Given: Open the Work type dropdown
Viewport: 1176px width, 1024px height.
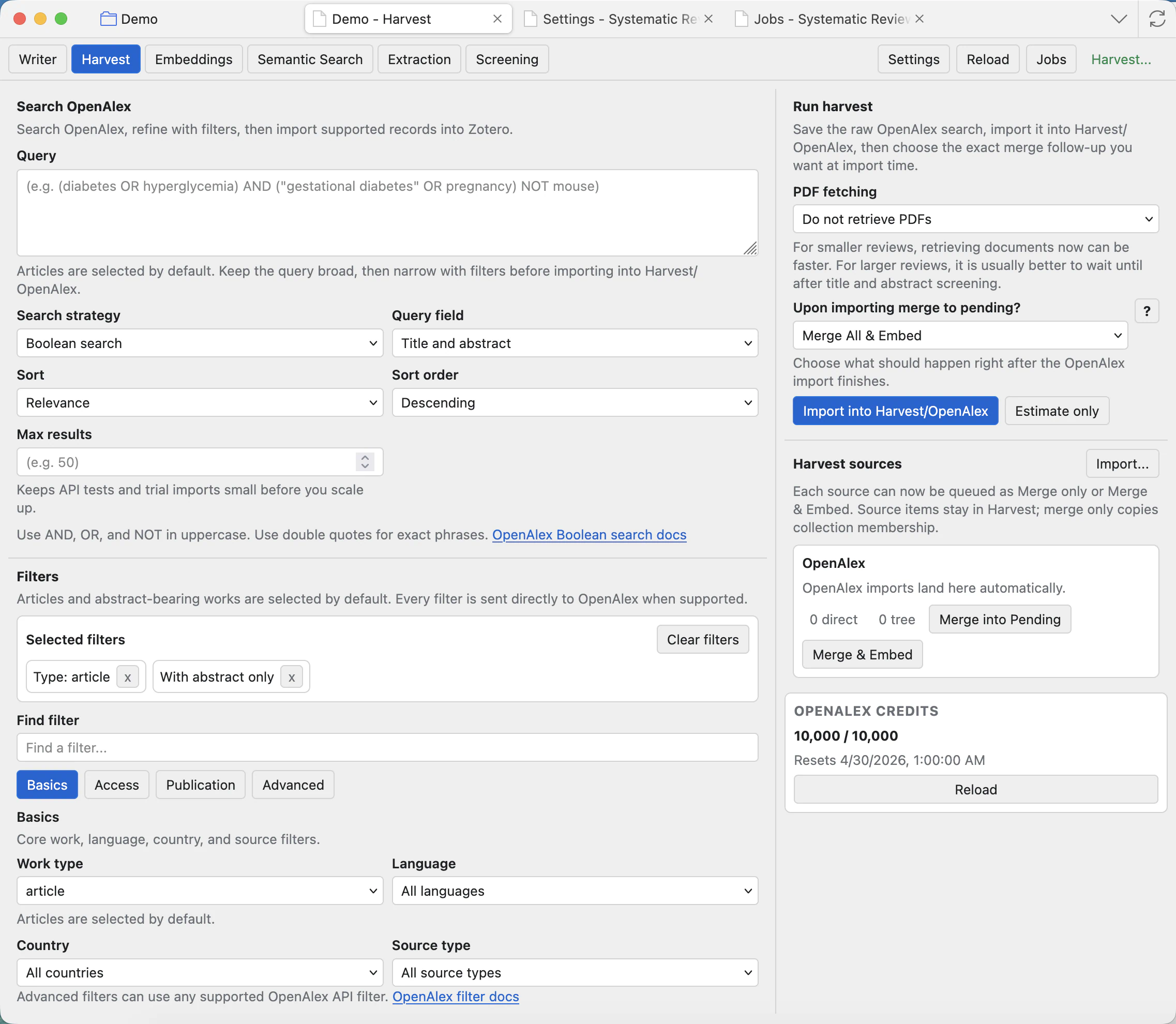Looking at the screenshot, I should (200, 891).
